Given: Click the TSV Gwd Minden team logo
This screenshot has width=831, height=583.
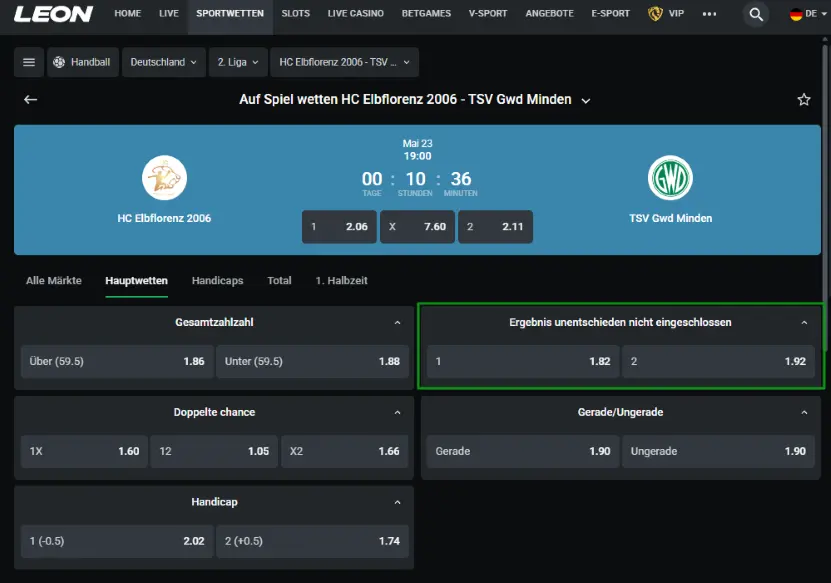Looking at the screenshot, I should [x=670, y=178].
